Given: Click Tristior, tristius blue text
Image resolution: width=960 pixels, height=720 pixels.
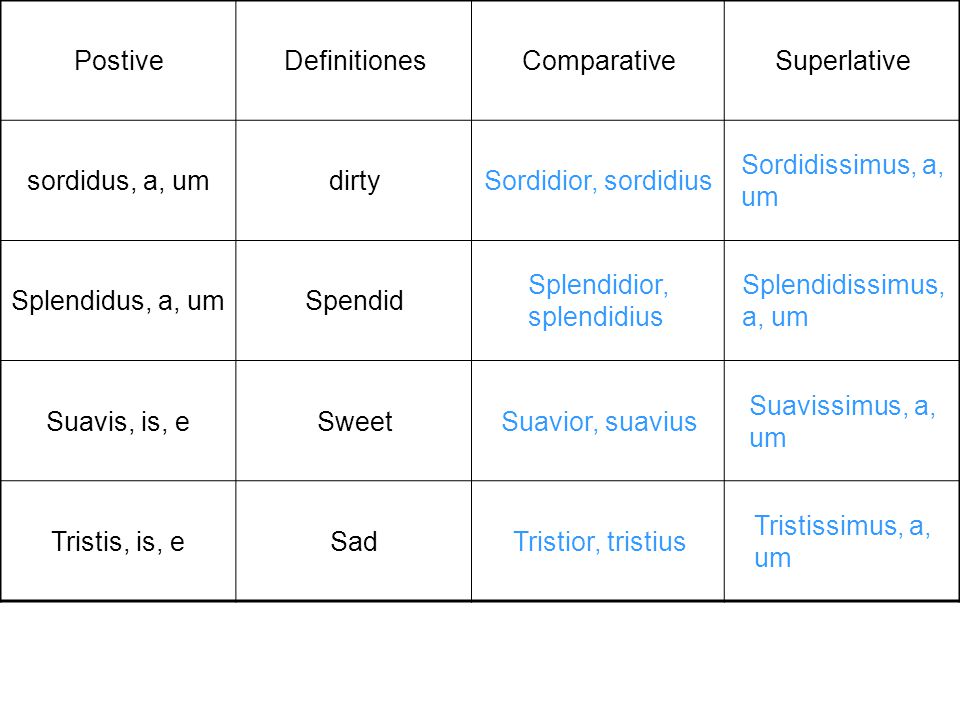Looking at the screenshot, I should (x=599, y=541).
